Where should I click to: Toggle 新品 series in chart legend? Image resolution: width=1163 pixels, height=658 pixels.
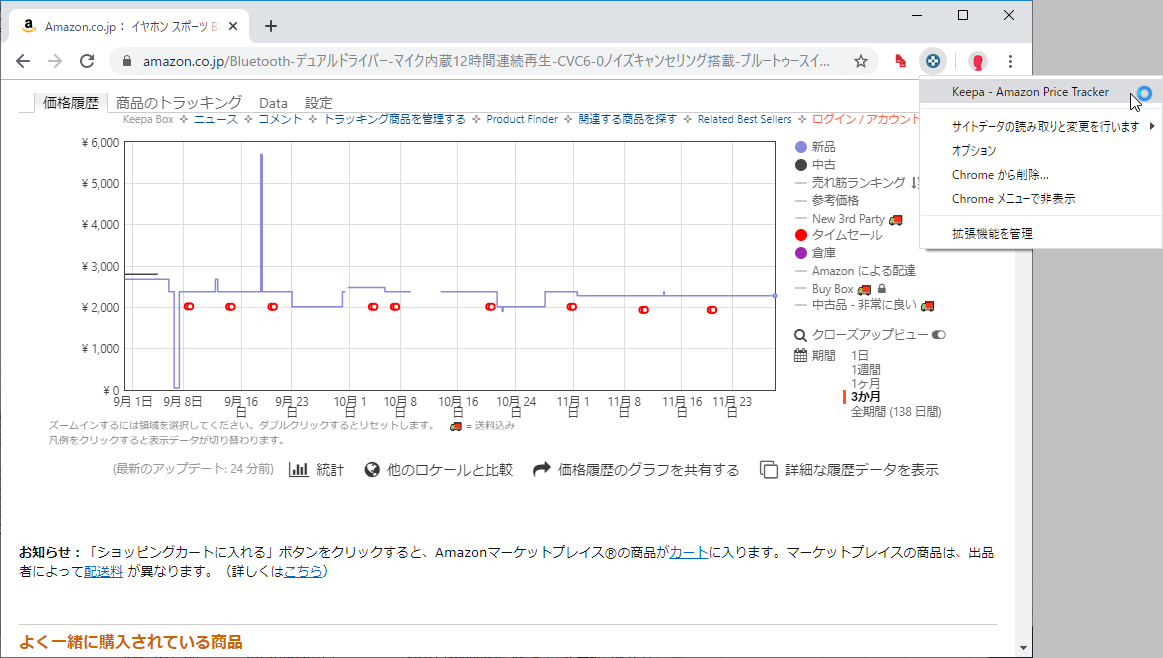[815, 147]
